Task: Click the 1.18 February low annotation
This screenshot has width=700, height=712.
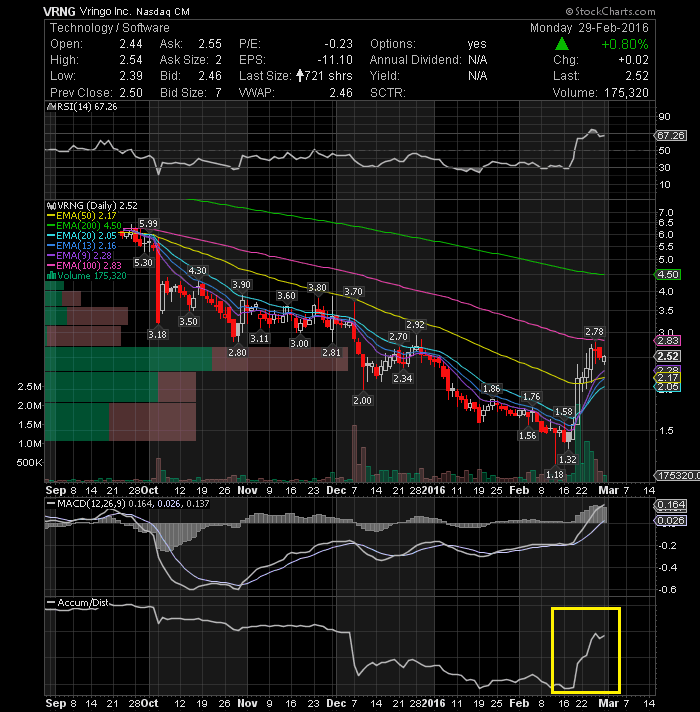Action: point(554,475)
